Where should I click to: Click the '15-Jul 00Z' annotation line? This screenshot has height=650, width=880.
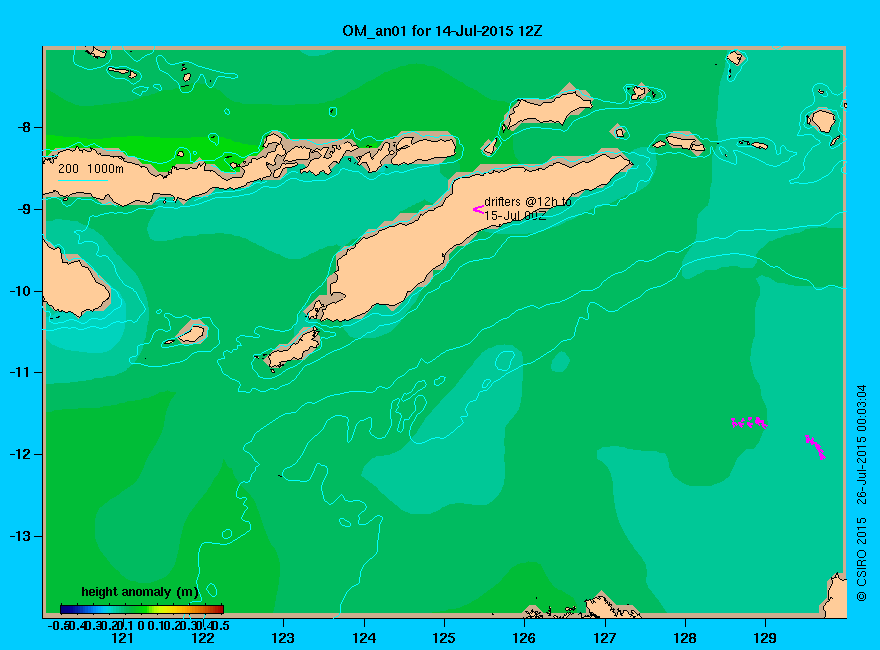pos(515,216)
